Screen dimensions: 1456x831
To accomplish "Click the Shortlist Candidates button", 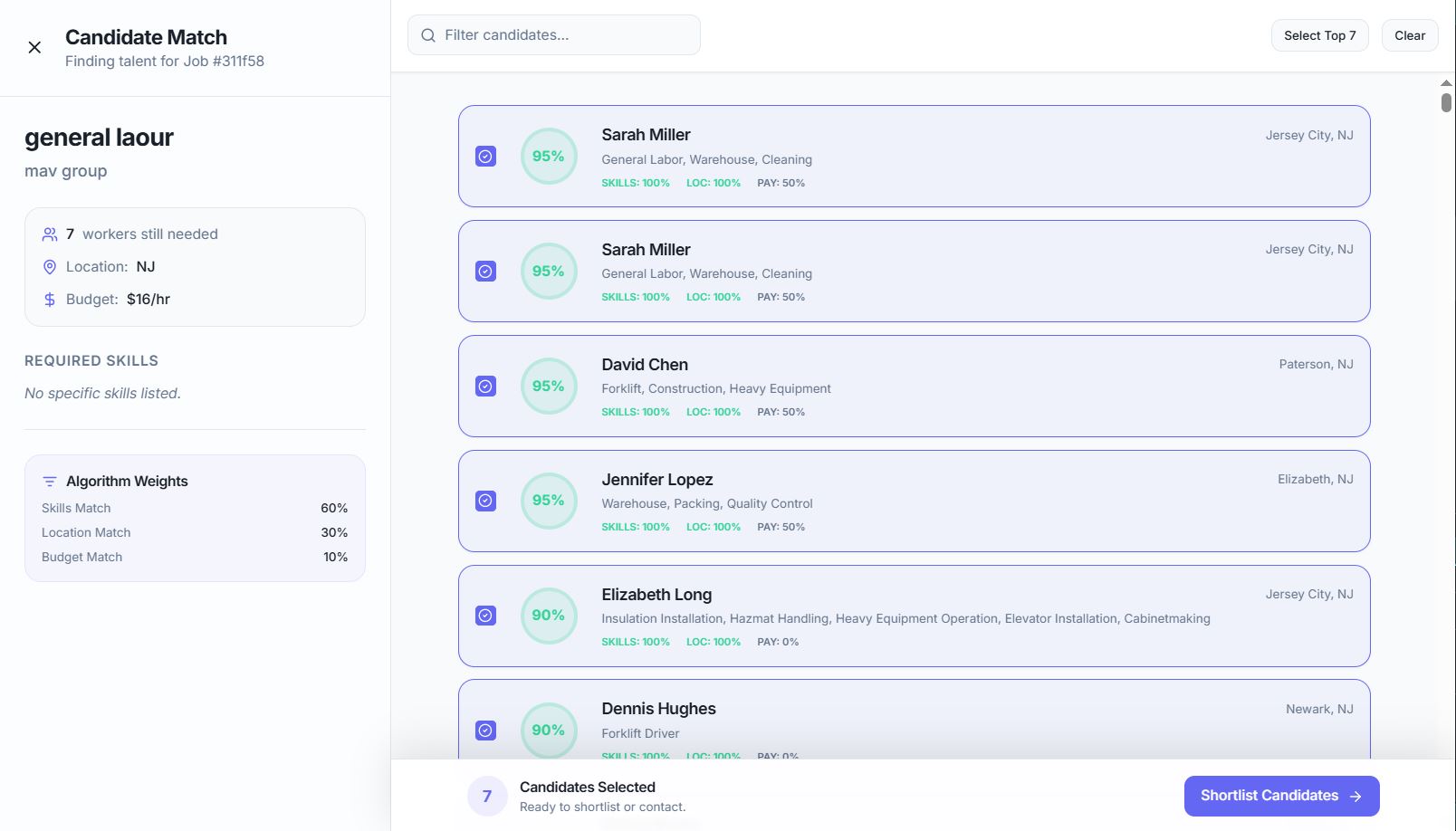I will tap(1280, 796).
